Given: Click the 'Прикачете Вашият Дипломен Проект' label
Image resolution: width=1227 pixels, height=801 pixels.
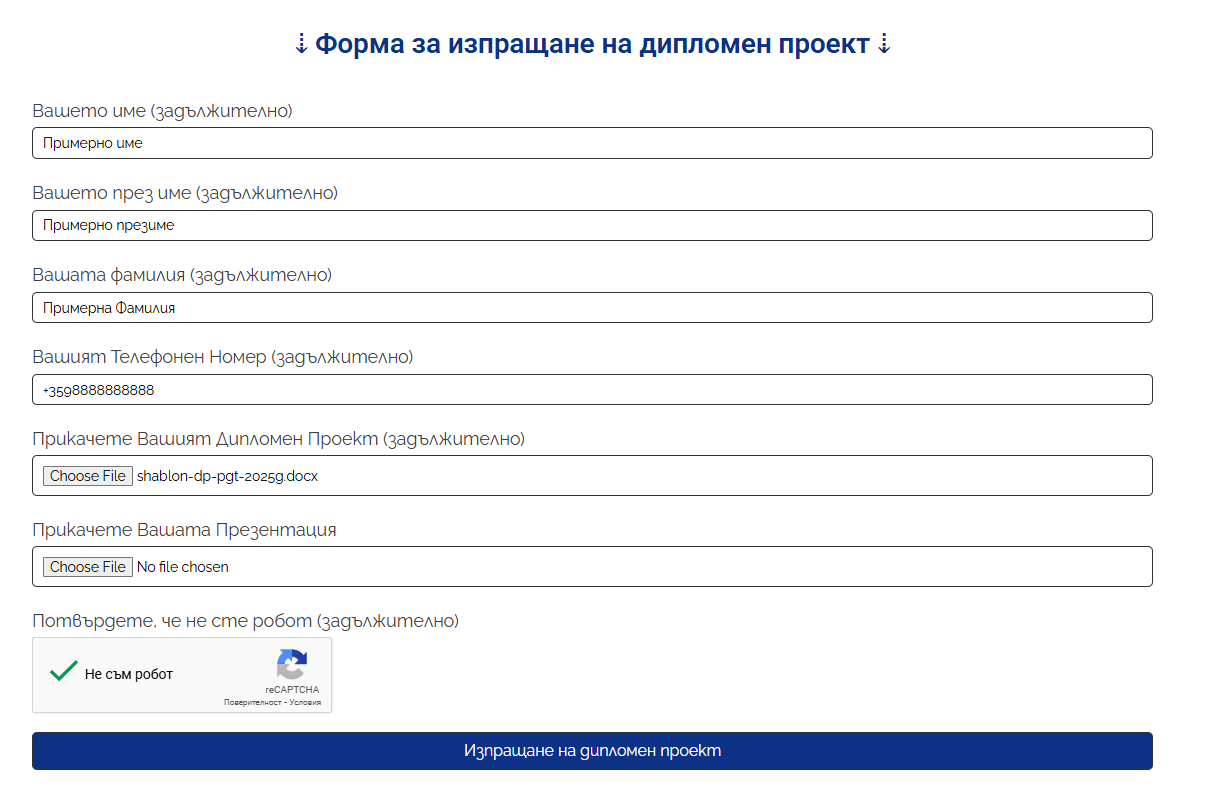Looking at the screenshot, I should point(278,439).
